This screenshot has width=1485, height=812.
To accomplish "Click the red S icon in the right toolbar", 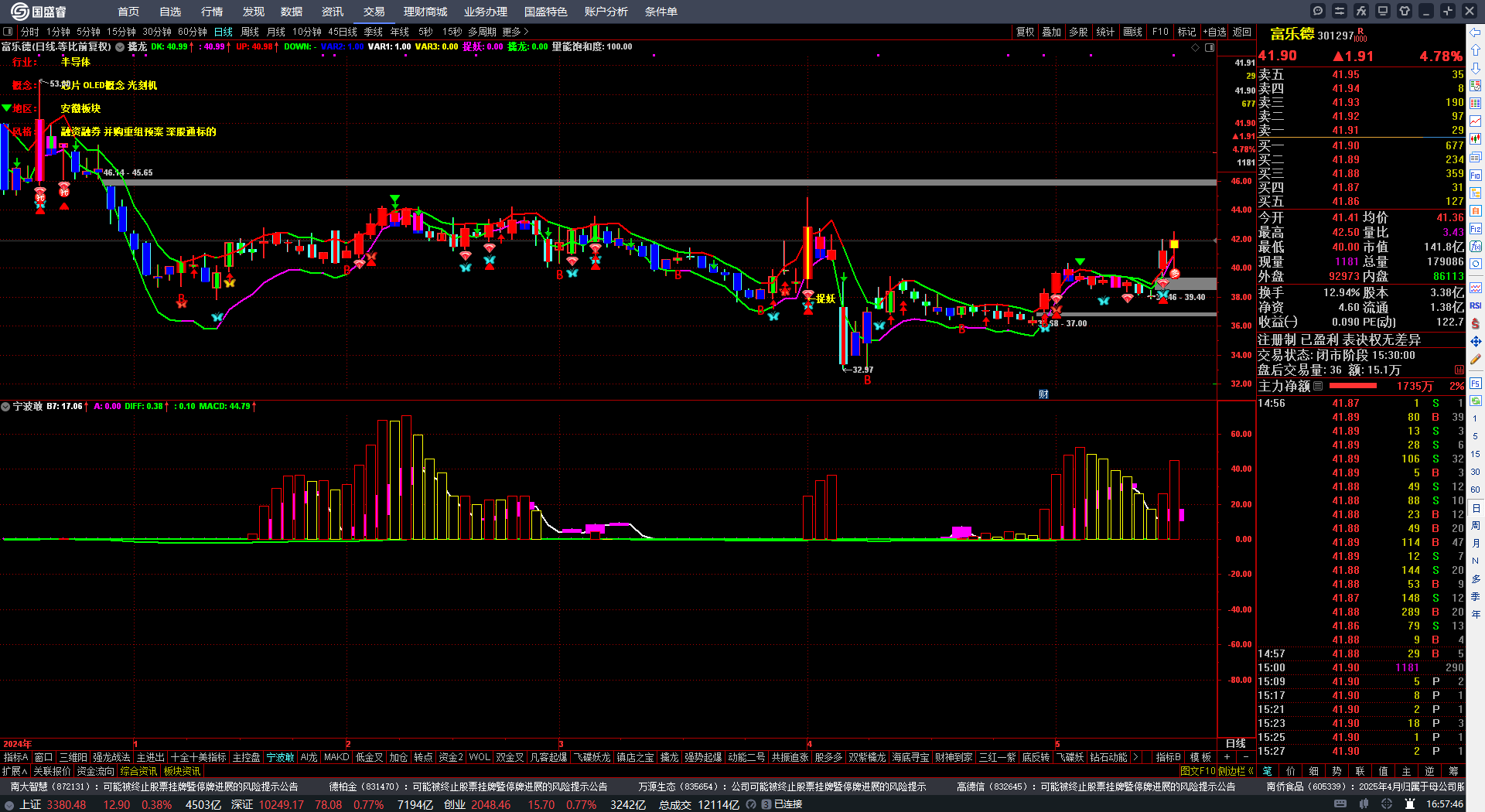I will pos(1476,323).
